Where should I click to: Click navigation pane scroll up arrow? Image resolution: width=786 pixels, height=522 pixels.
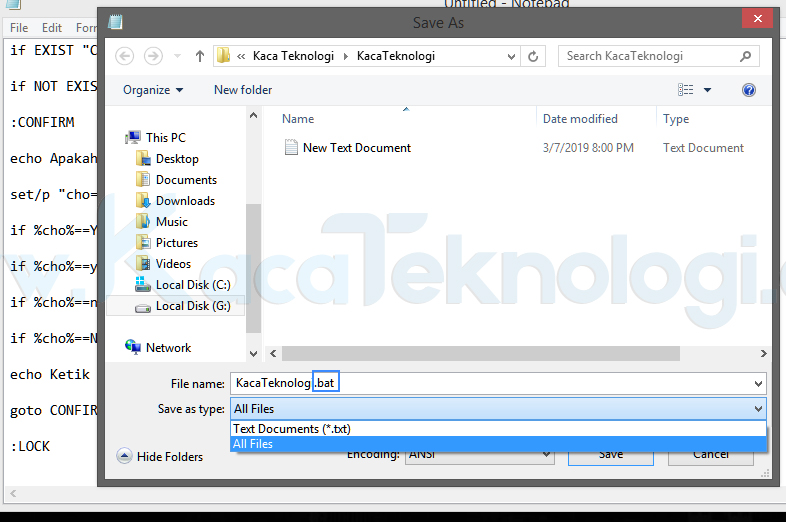254,115
